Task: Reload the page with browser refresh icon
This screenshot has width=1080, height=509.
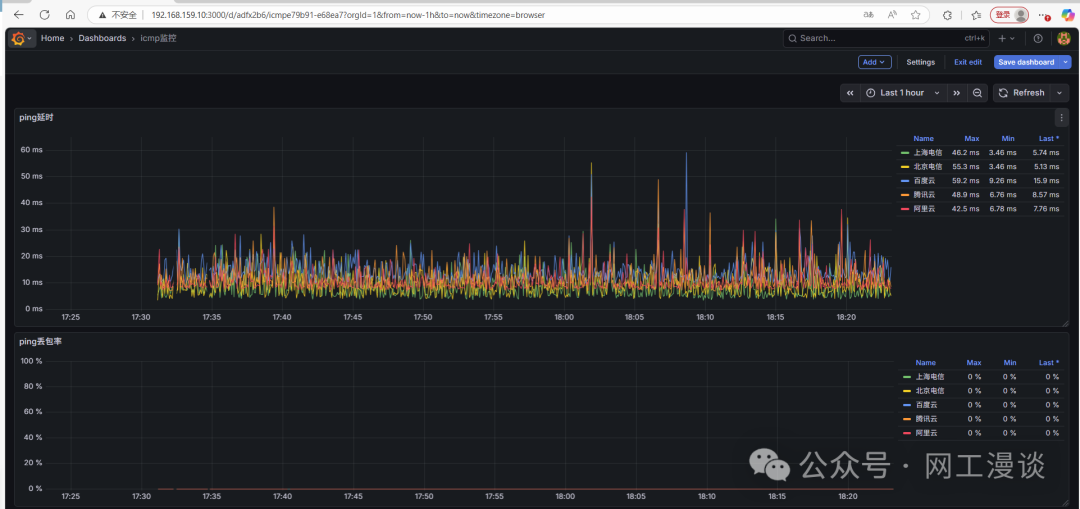Action: click(45, 14)
